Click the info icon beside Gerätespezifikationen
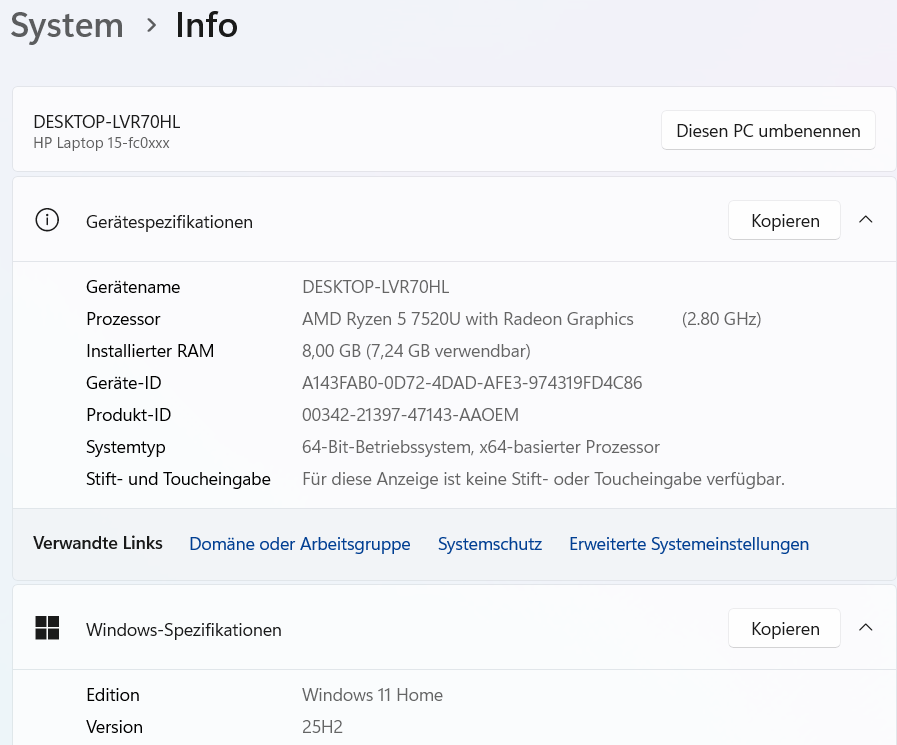Image resolution: width=897 pixels, height=745 pixels. 47,220
